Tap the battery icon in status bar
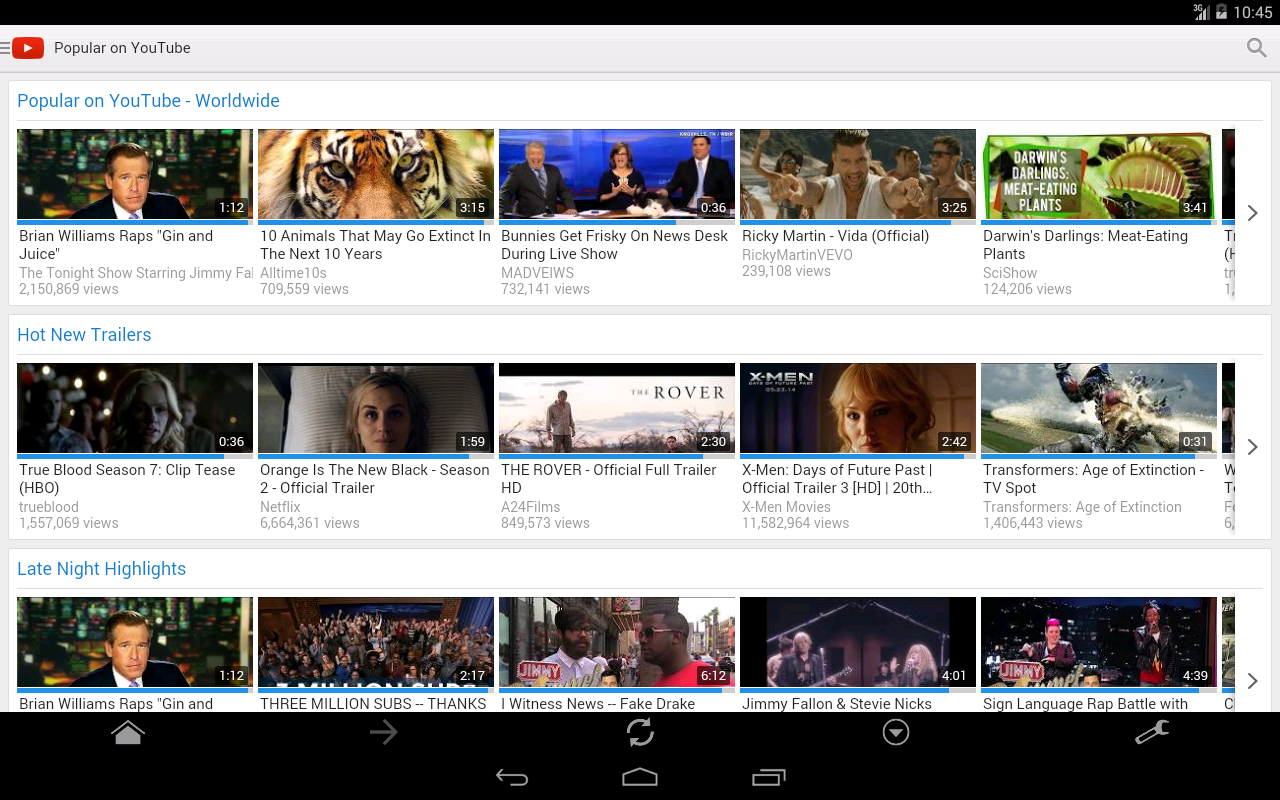 point(1221,12)
